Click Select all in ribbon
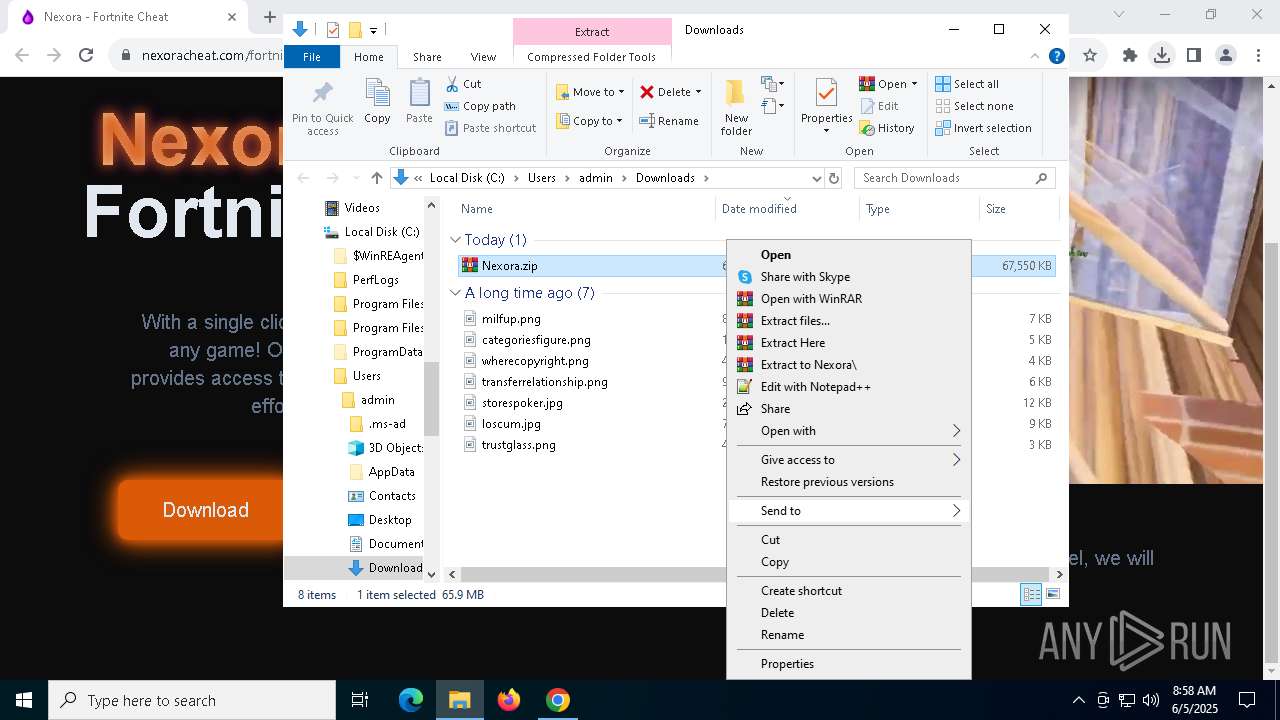This screenshot has height=720, width=1280. coord(967,84)
